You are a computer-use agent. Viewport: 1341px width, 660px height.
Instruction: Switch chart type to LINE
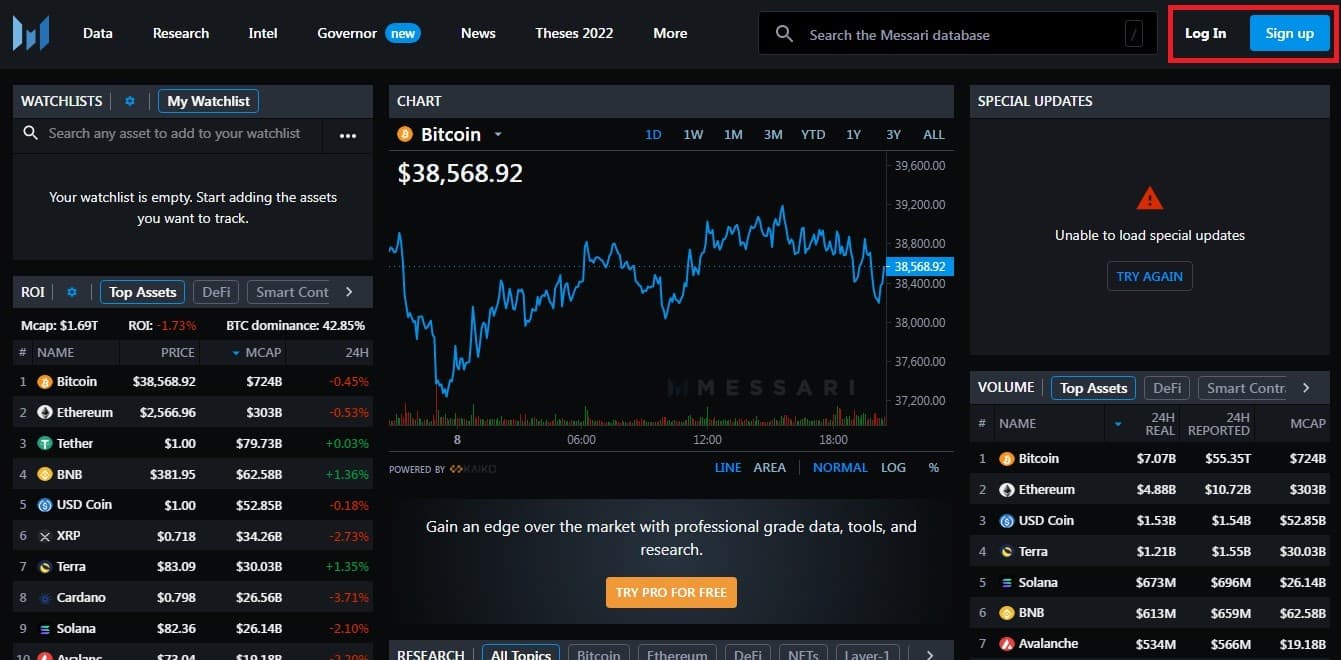(728, 468)
